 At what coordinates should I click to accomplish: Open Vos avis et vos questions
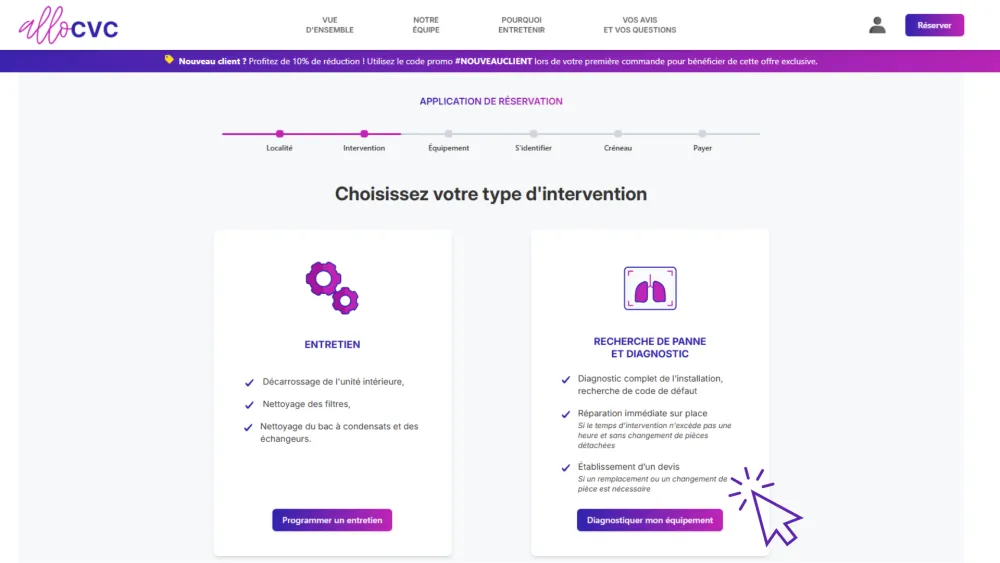click(640, 25)
